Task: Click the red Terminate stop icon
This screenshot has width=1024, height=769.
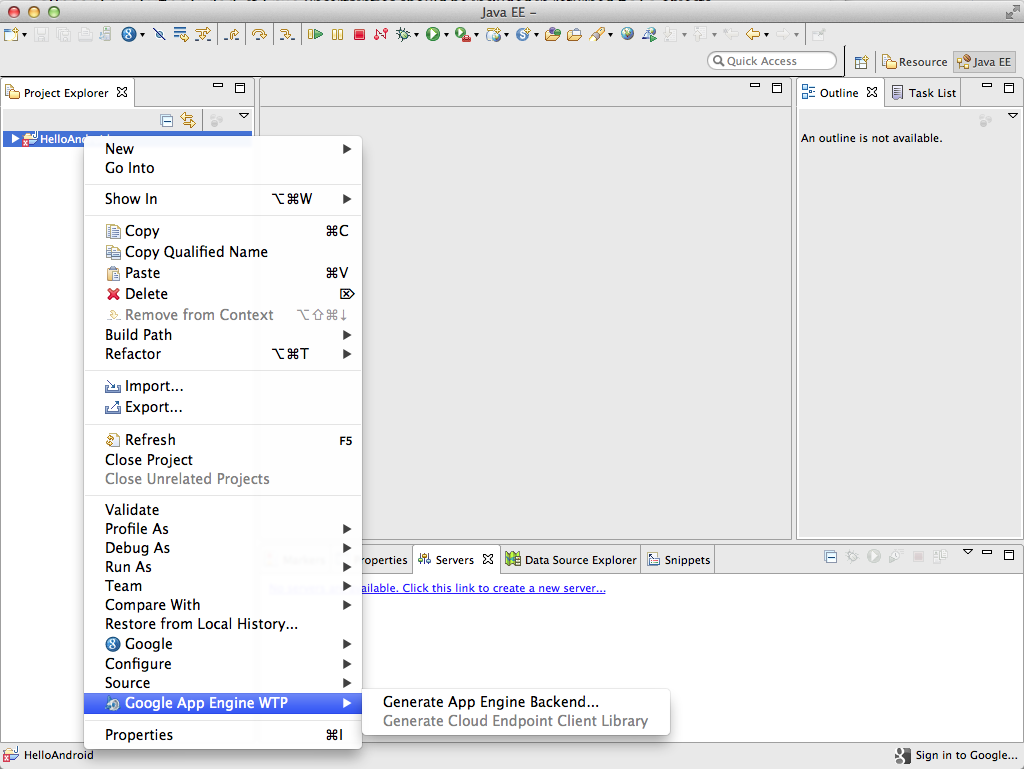Action: point(359,35)
